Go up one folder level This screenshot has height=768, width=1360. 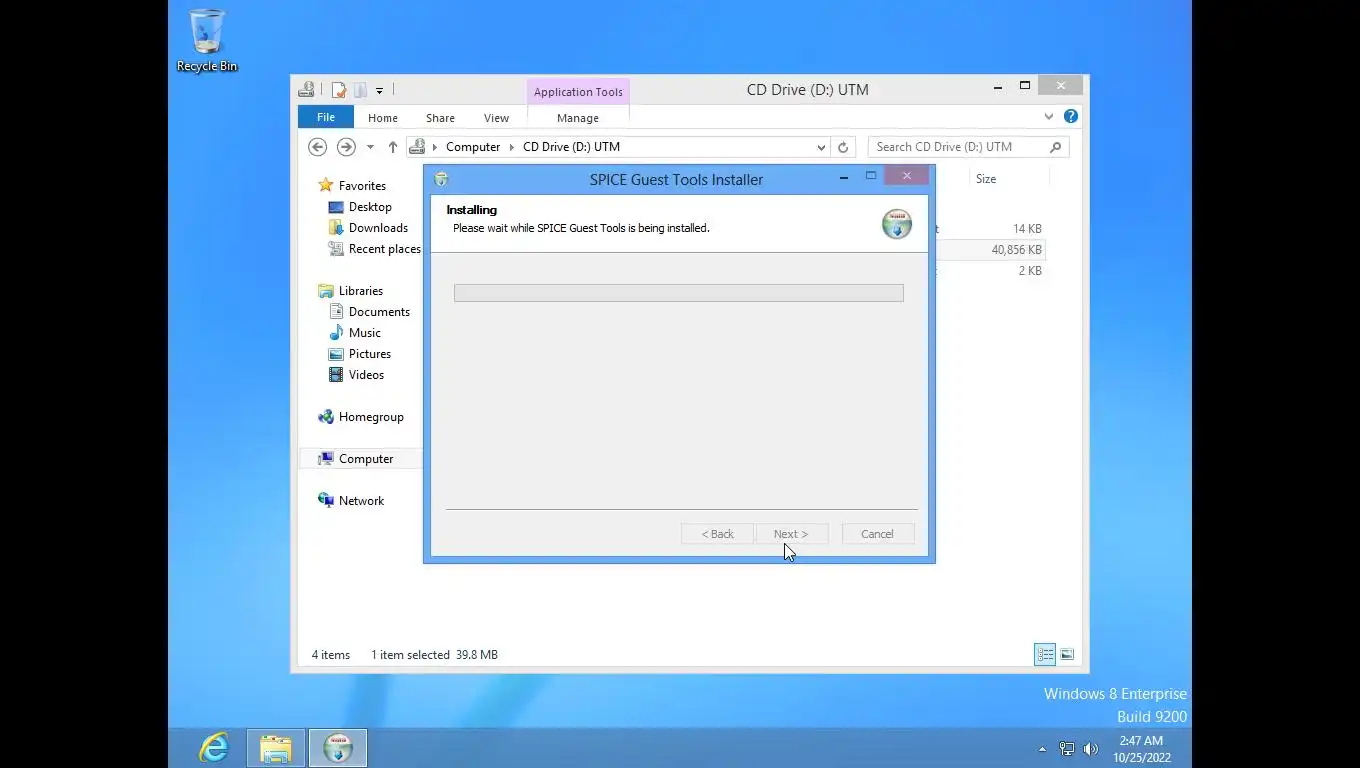click(x=392, y=147)
